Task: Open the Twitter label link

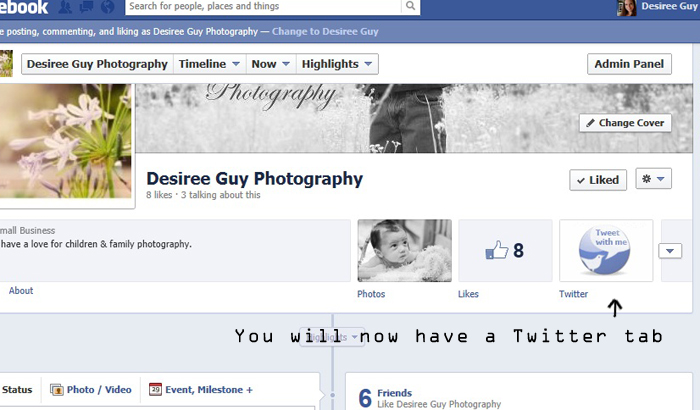Action: (x=573, y=294)
